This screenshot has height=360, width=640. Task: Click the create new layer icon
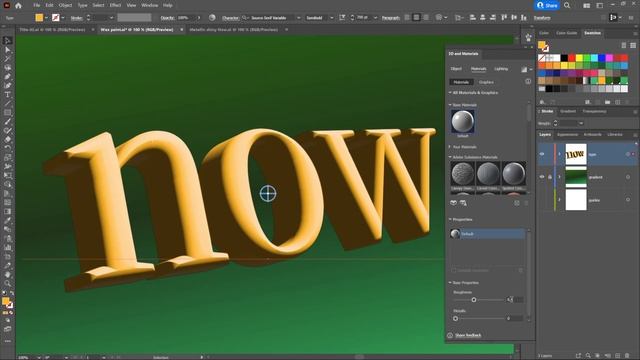(618, 356)
